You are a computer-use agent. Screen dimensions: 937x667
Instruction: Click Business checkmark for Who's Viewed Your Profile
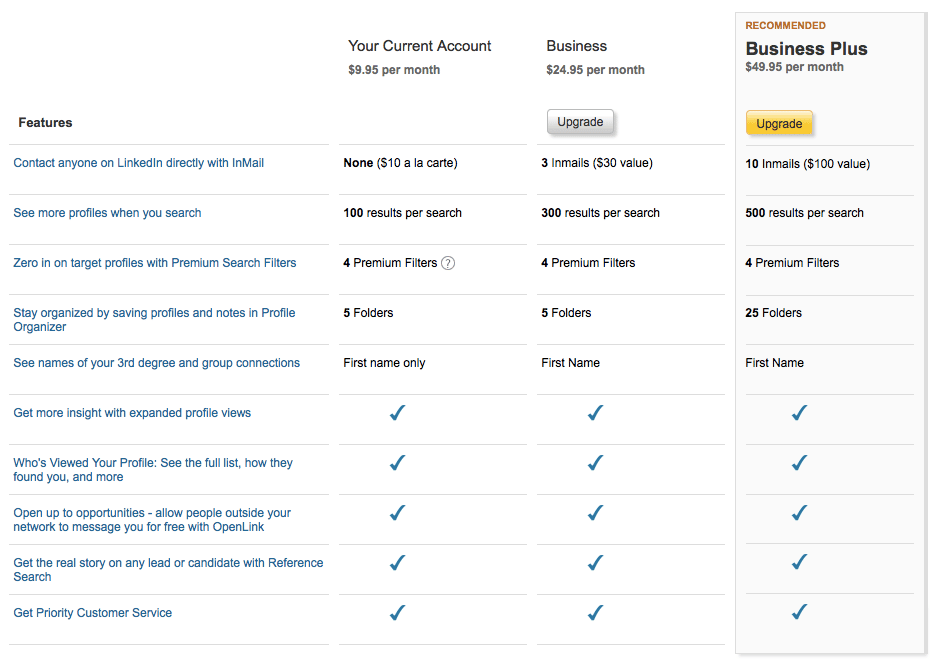click(x=595, y=463)
